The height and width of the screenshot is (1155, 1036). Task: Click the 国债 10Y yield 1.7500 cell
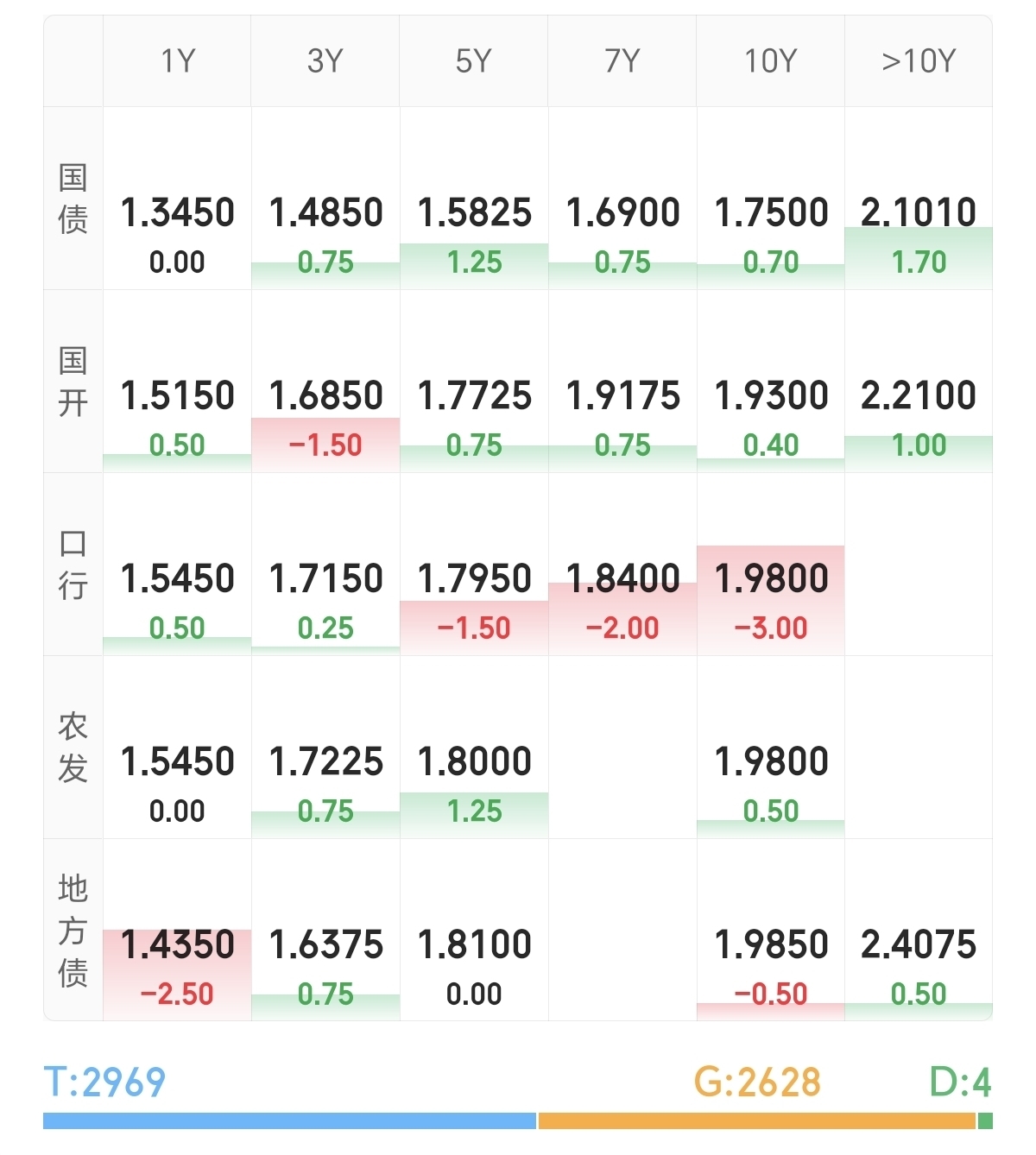[771, 213]
